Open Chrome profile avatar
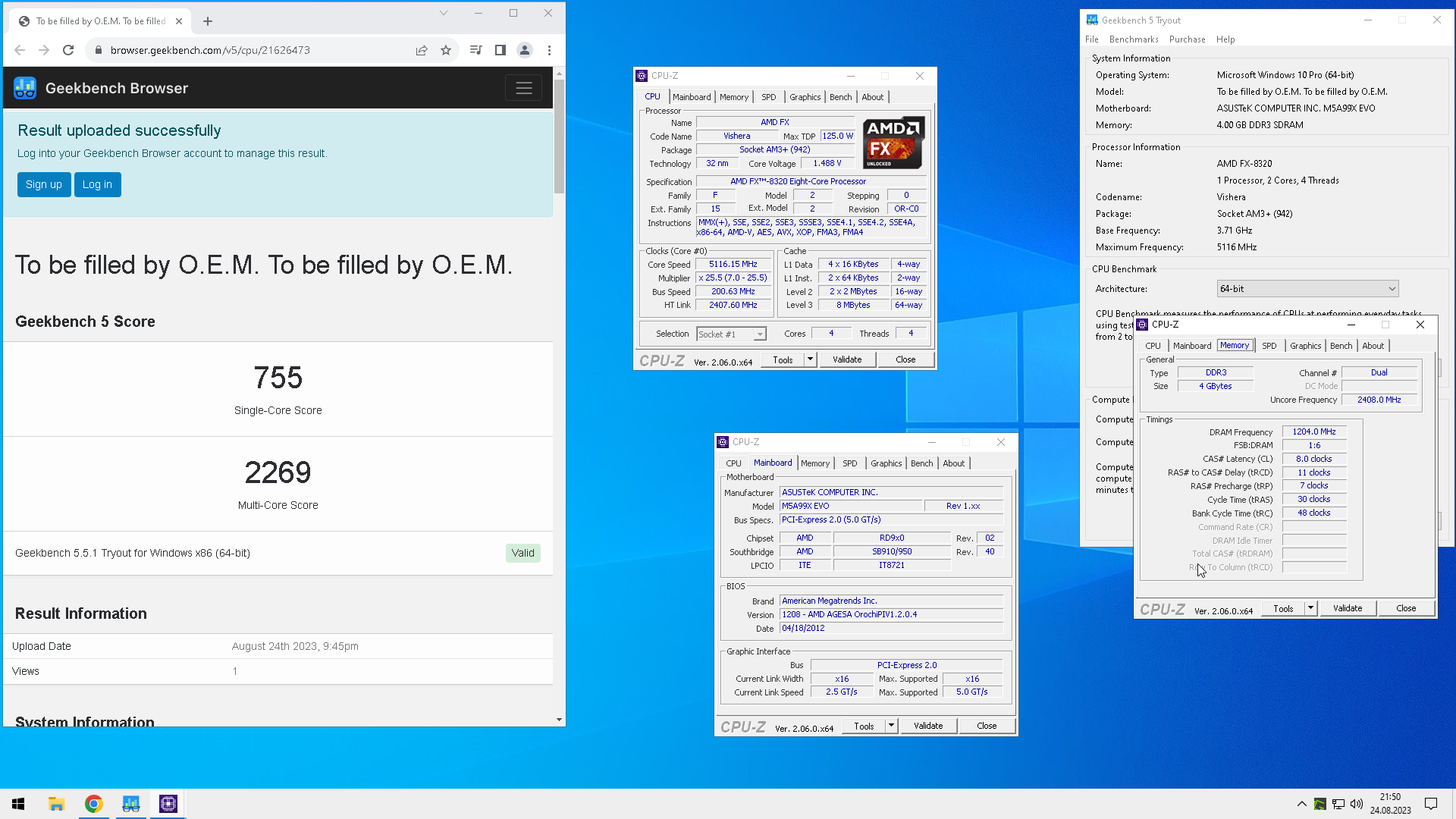1456x819 pixels. pyautogui.click(x=524, y=50)
